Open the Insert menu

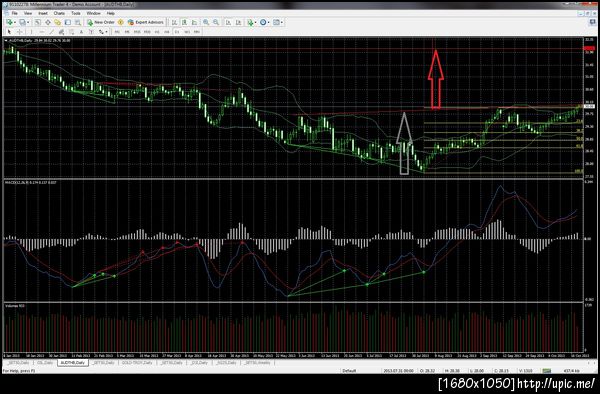click(43, 13)
